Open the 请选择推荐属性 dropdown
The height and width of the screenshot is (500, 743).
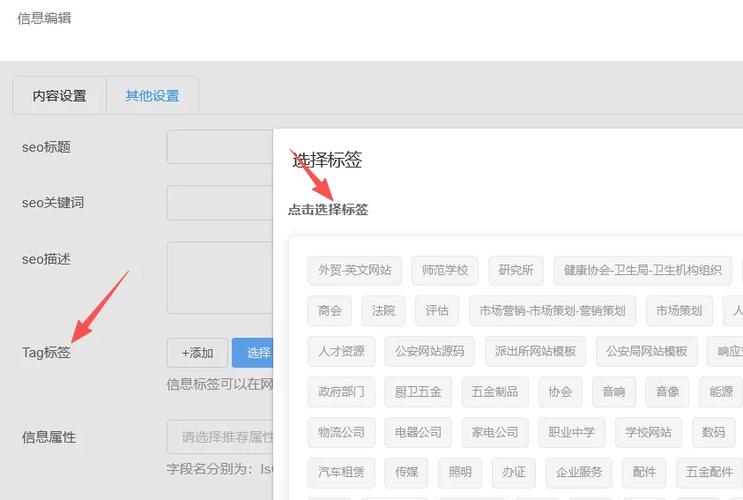tap(219, 437)
